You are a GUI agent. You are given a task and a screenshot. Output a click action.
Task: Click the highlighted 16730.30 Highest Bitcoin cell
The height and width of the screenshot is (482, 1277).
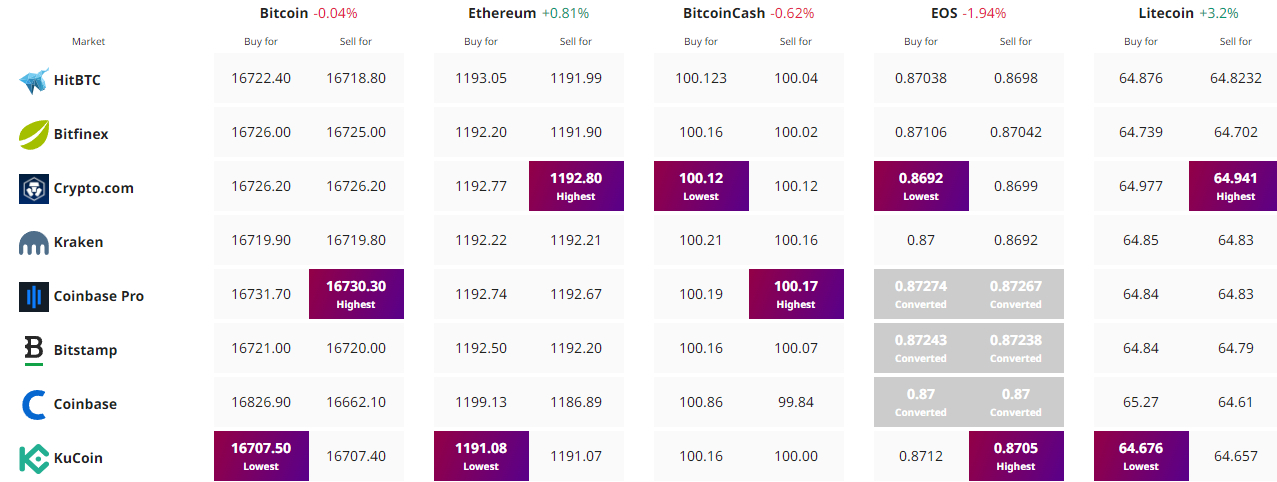coord(356,294)
